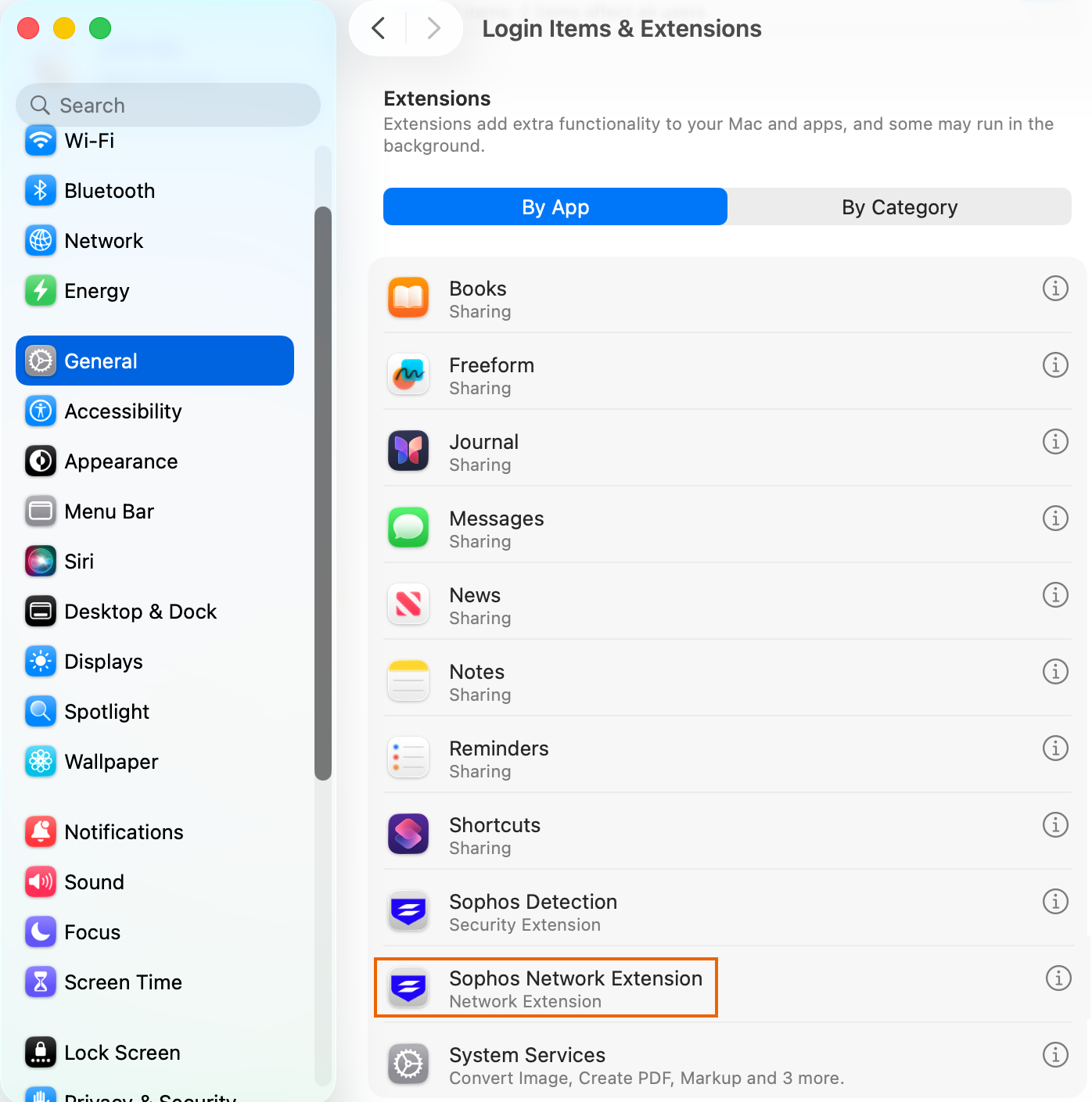
Task: Switch to the By Category tab
Action: (900, 206)
